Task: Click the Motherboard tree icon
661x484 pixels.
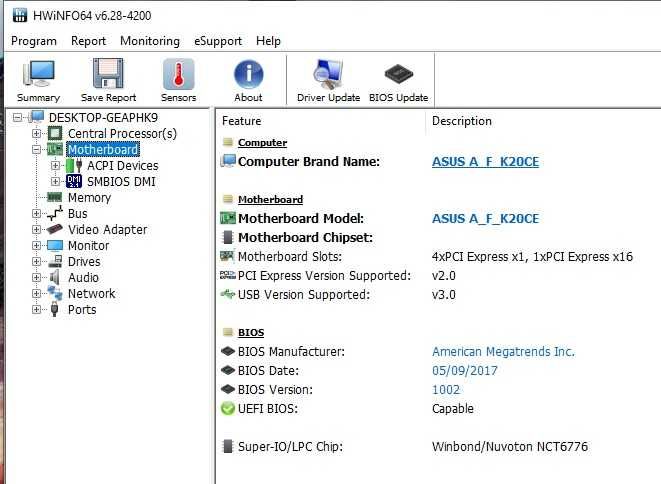Action: [55, 149]
